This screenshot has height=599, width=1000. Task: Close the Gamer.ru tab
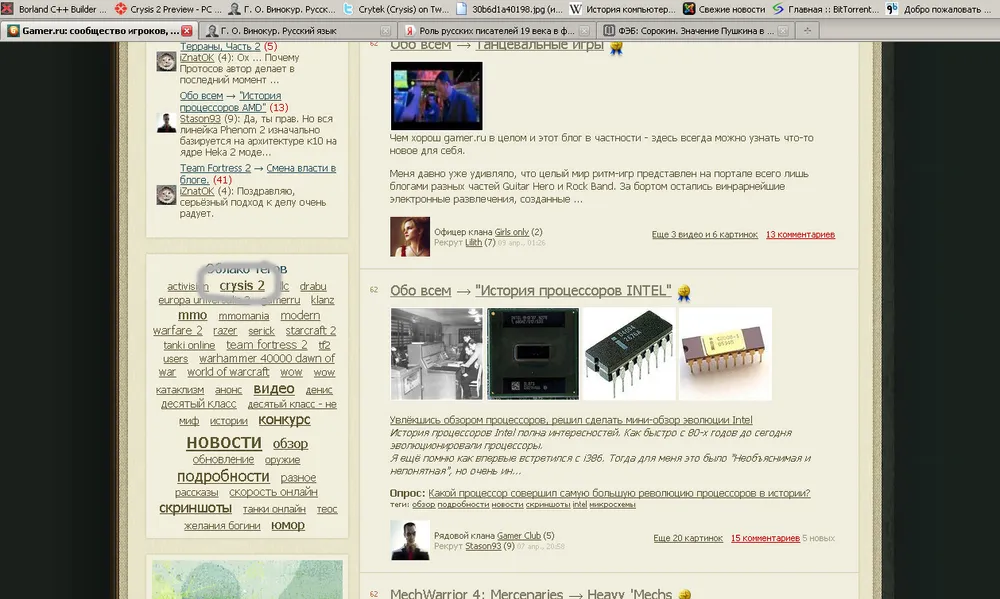coord(186,31)
